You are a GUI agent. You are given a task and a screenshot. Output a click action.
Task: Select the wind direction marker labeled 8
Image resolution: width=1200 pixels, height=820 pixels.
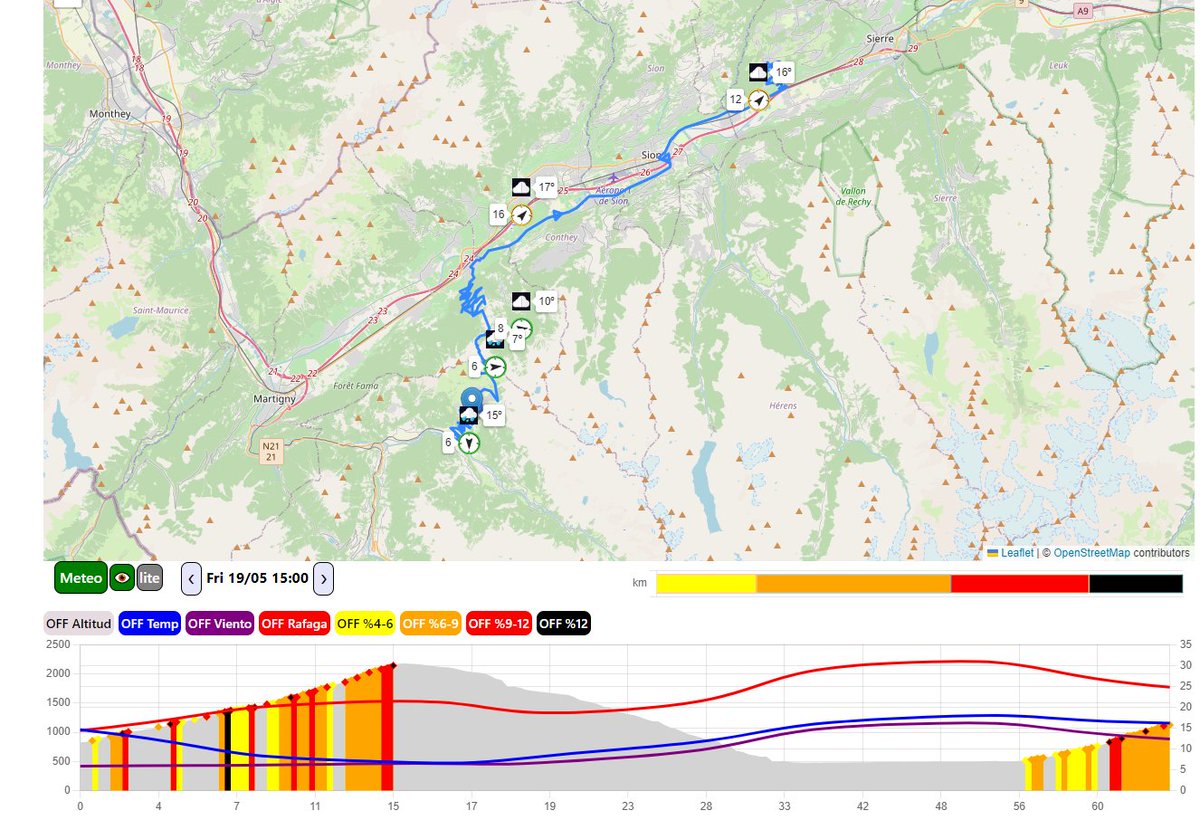click(521, 328)
